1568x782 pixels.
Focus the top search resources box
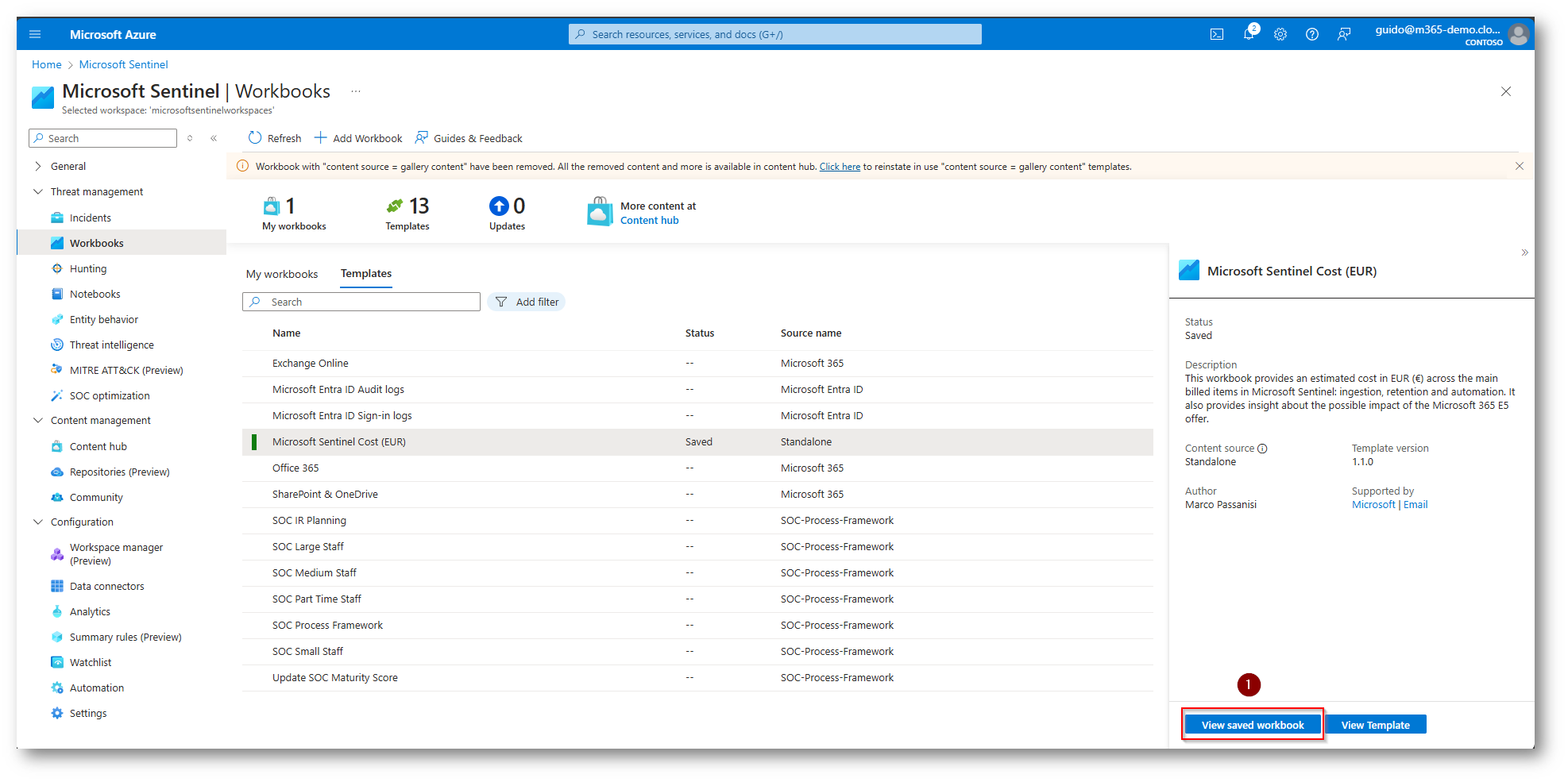(775, 34)
